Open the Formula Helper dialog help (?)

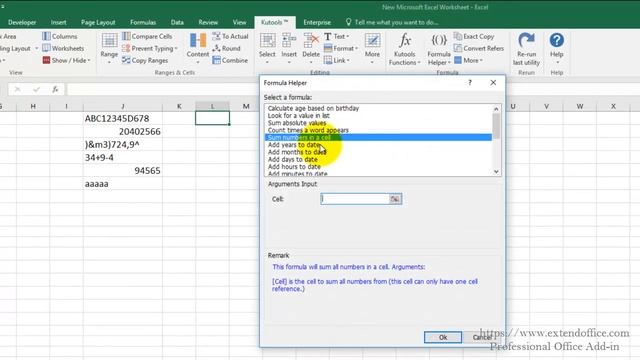coord(470,83)
